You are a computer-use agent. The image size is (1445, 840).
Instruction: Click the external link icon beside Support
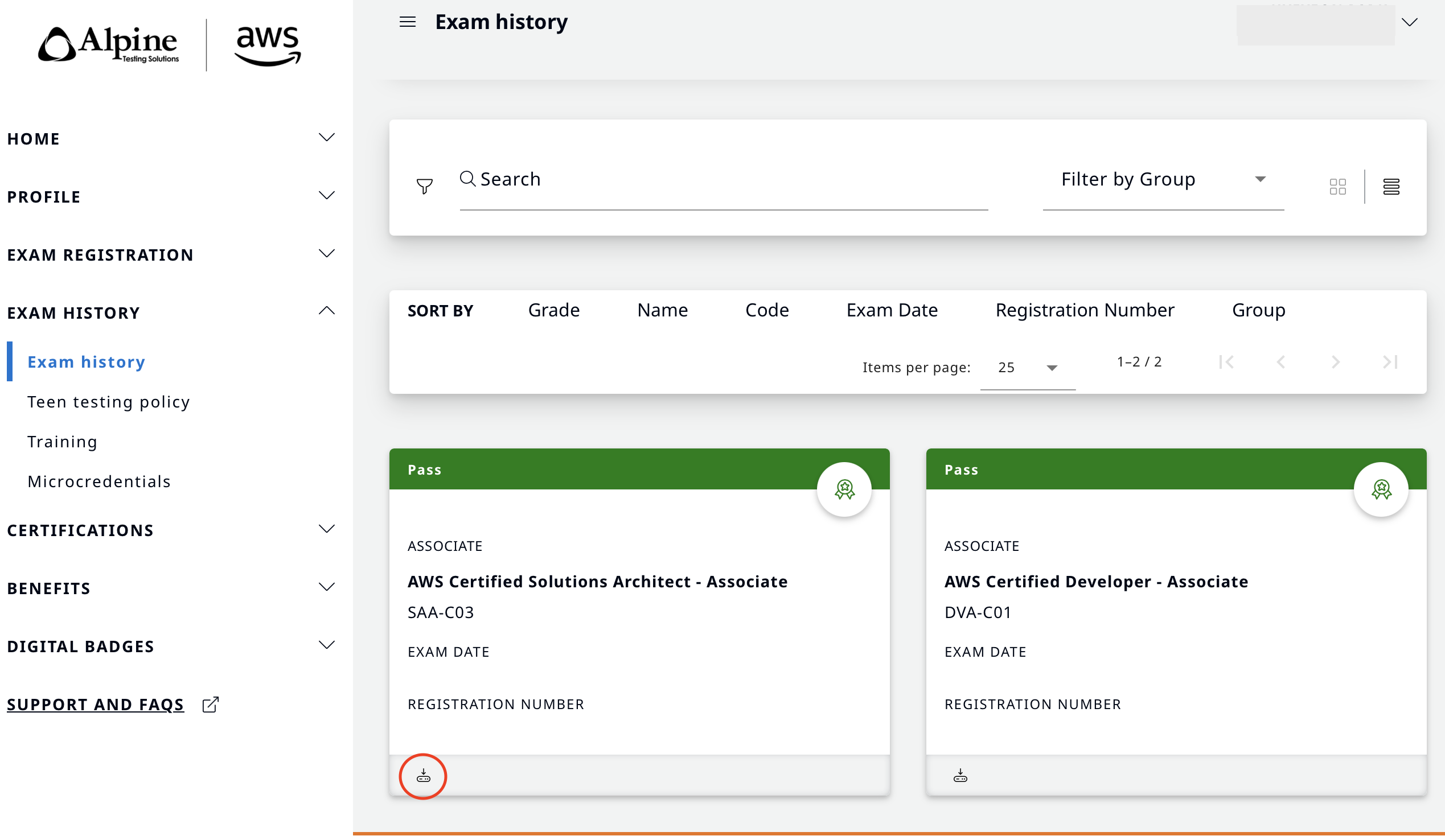(211, 705)
